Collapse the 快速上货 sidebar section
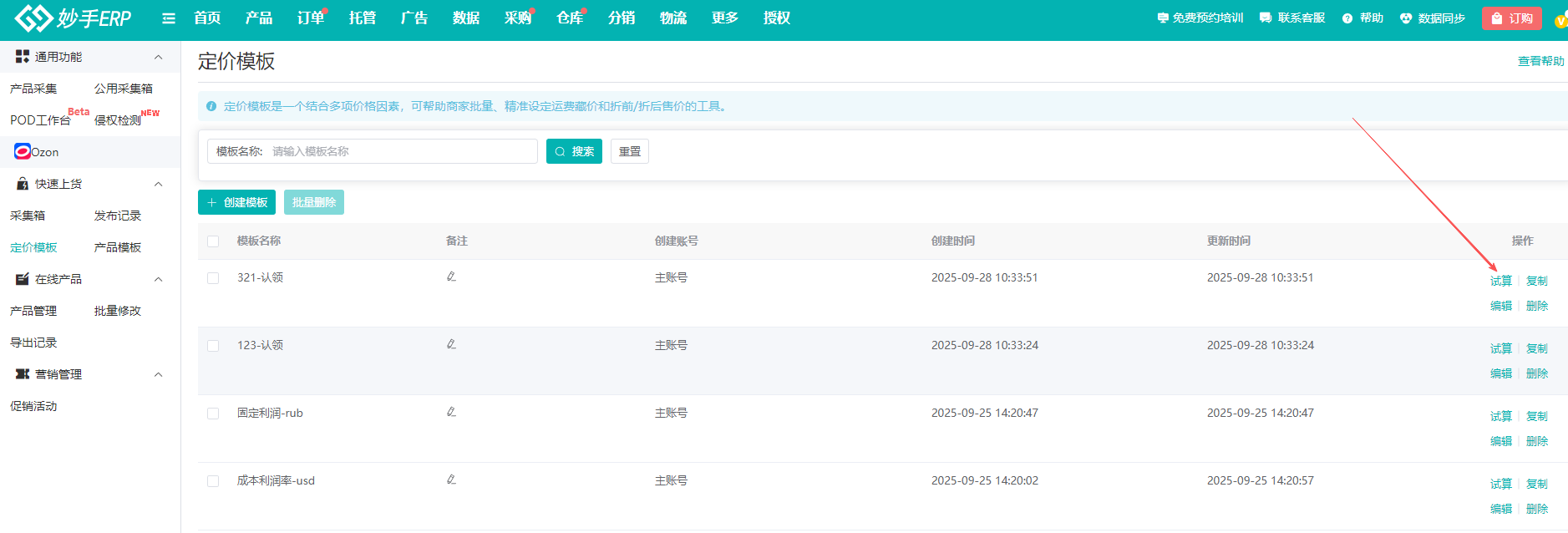1568x533 pixels. click(x=158, y=184)
